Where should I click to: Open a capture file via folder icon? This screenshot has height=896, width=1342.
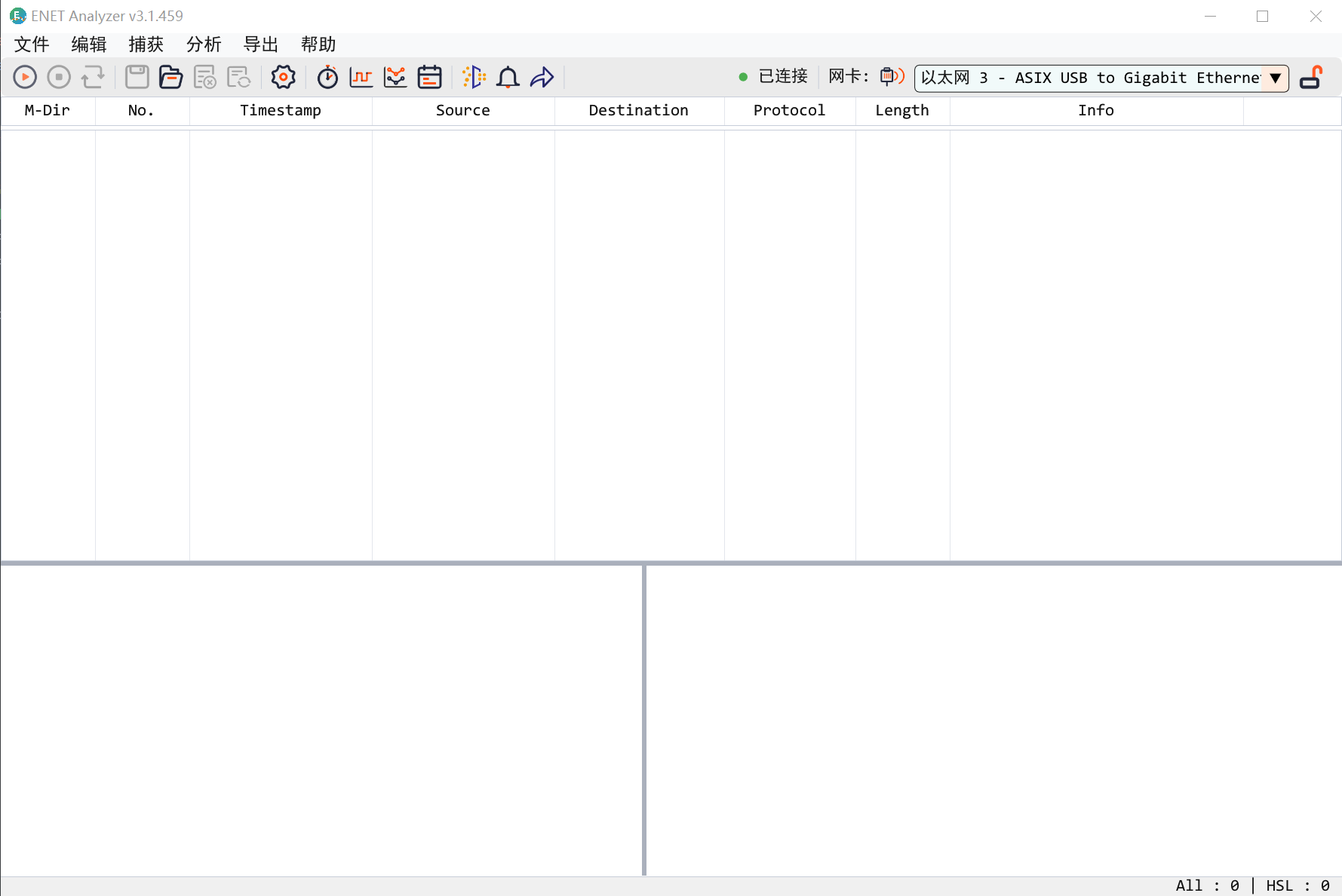pyautogui.click(x=171, y=77)
